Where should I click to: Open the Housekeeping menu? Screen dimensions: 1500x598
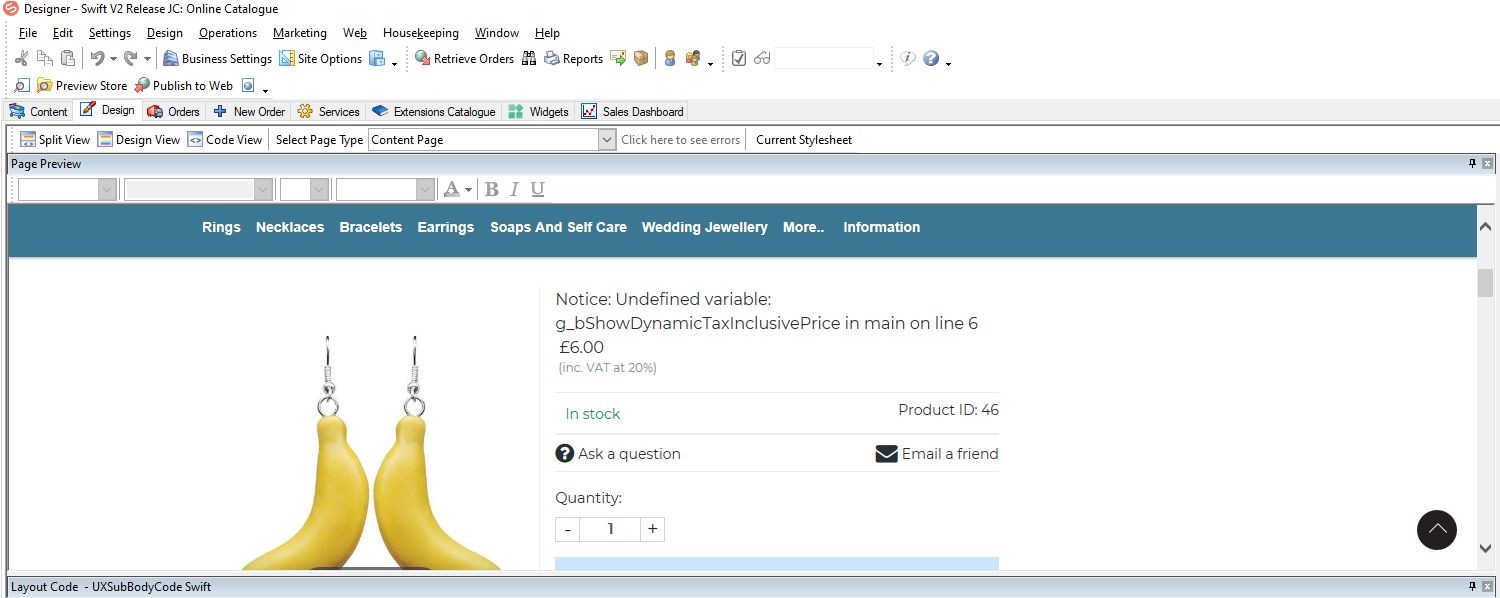(x=420, y=33)
